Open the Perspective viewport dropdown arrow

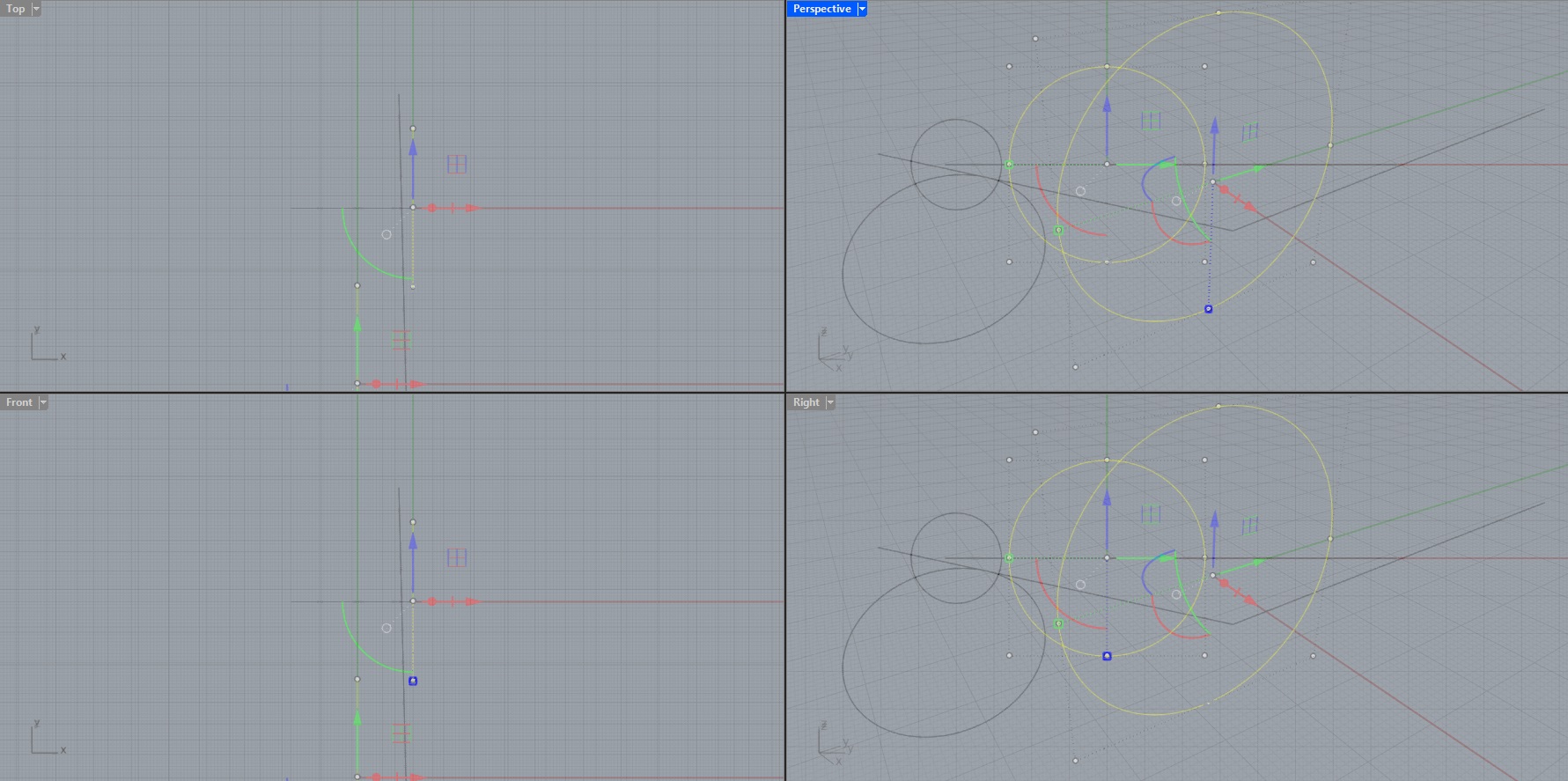tap(862, 9)
